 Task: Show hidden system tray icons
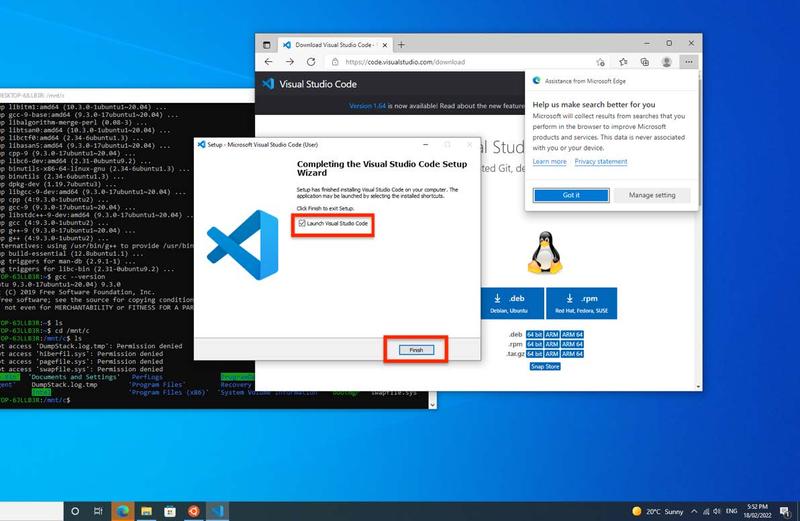(x=694, y=511)
